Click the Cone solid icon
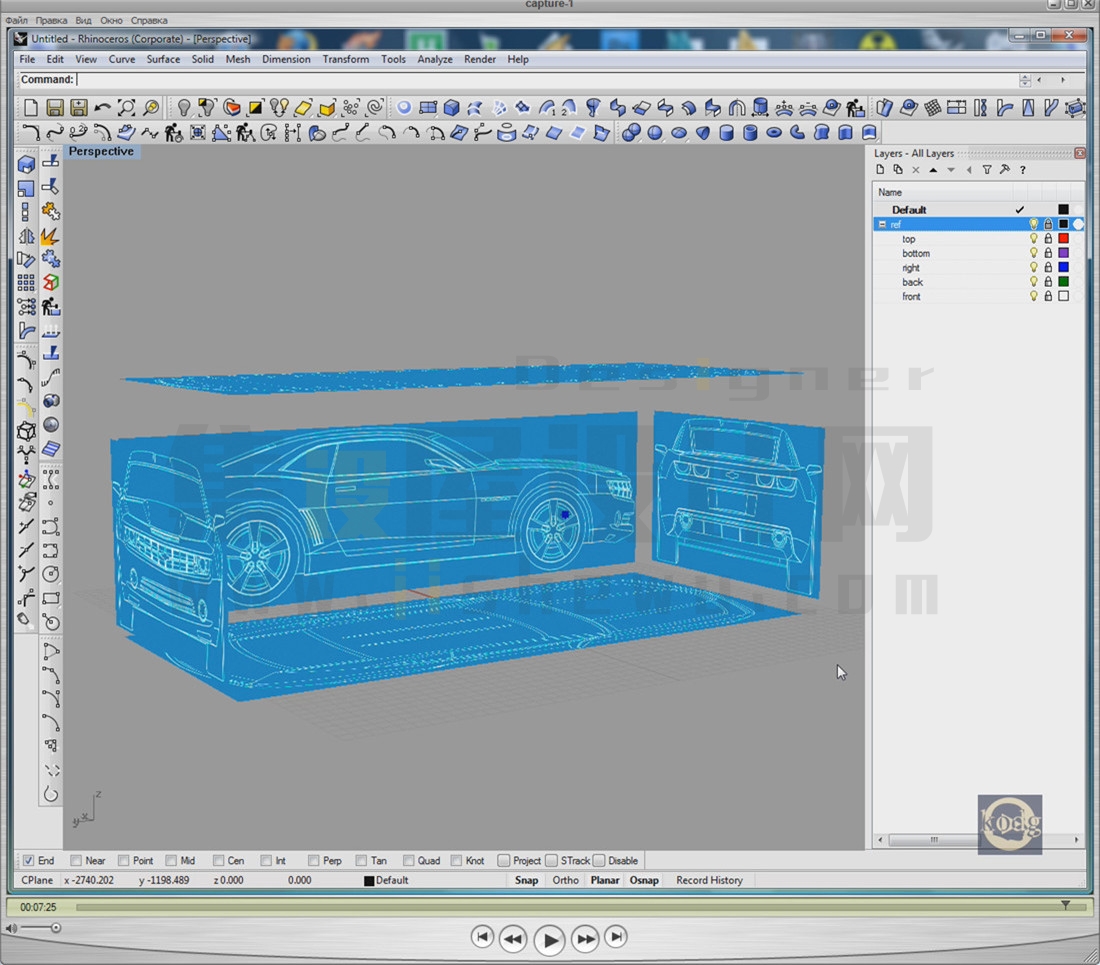The height and width of the screenshot is (965, 1100). pyautogui.click(x=702, y=133)
